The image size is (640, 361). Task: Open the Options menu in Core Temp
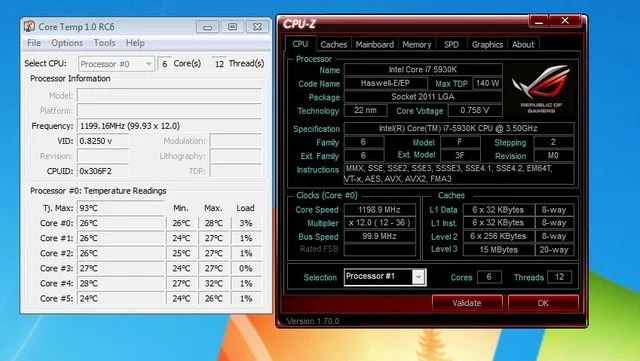pyautogui.click(x=67, y=43)
